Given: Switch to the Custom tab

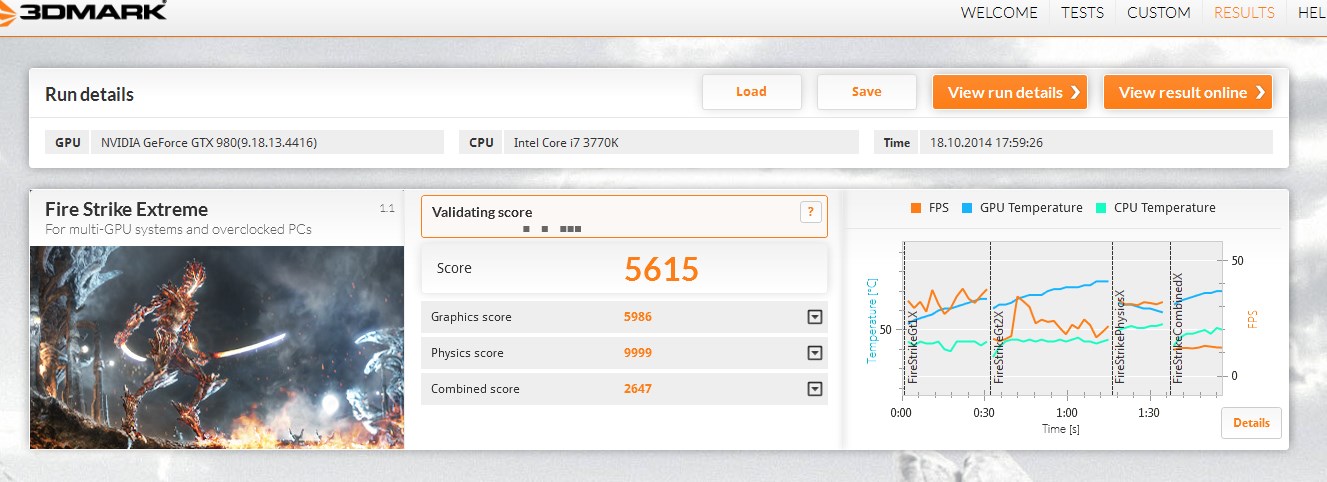Looking at the screenshot, I should pyautogui.click(x=1158, y=13).
